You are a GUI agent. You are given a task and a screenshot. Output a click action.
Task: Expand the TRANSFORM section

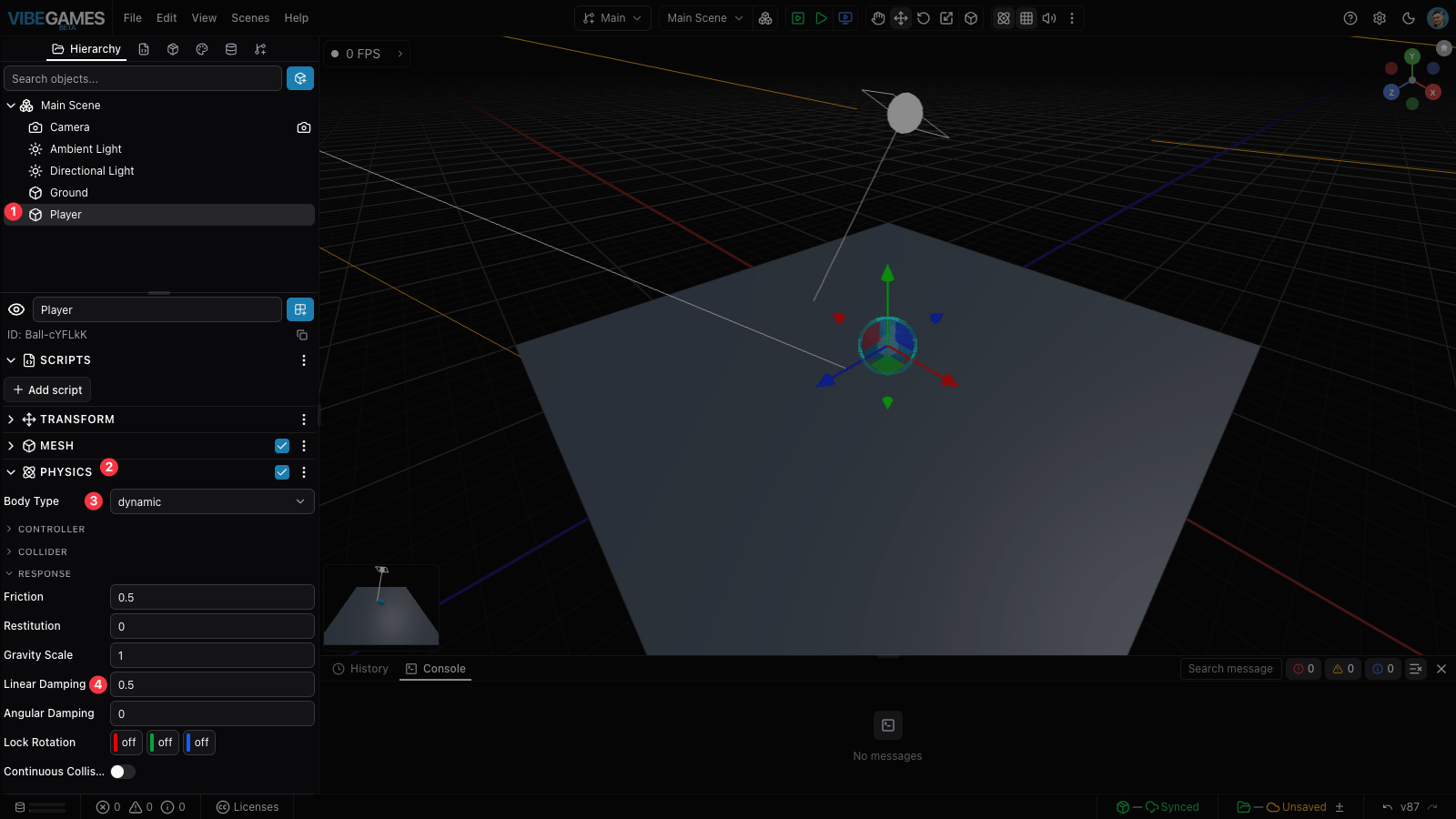pyautogui.click(x=11, y=420)
